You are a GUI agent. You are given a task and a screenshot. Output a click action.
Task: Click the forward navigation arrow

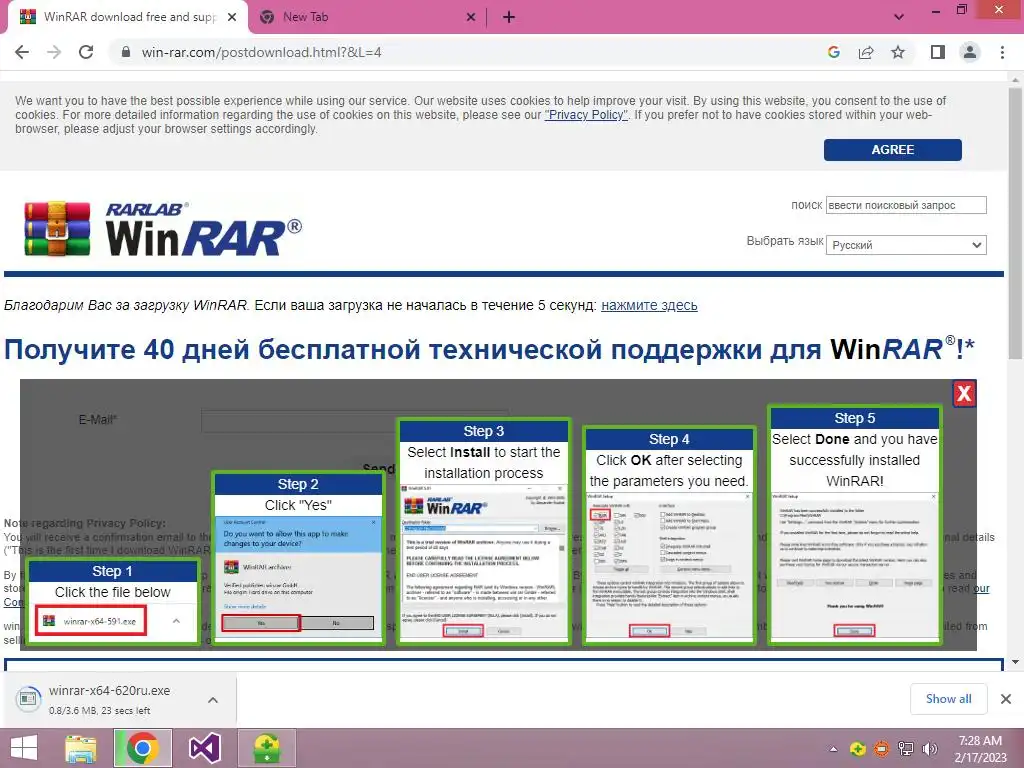click(x=54, y=52)
